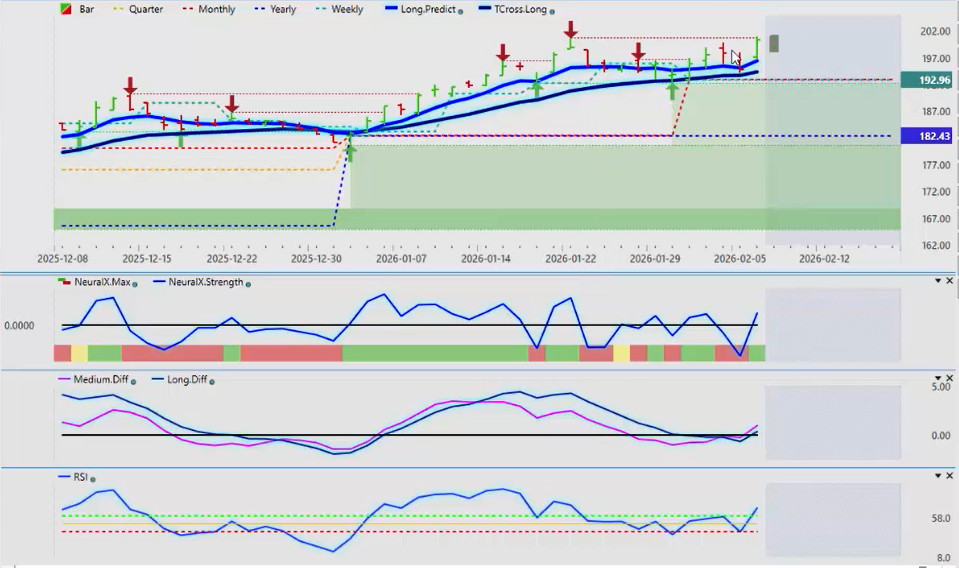Close the RSI indicator panel
The height and width of the screenshot is (568, 959).
tap(950, 476)
